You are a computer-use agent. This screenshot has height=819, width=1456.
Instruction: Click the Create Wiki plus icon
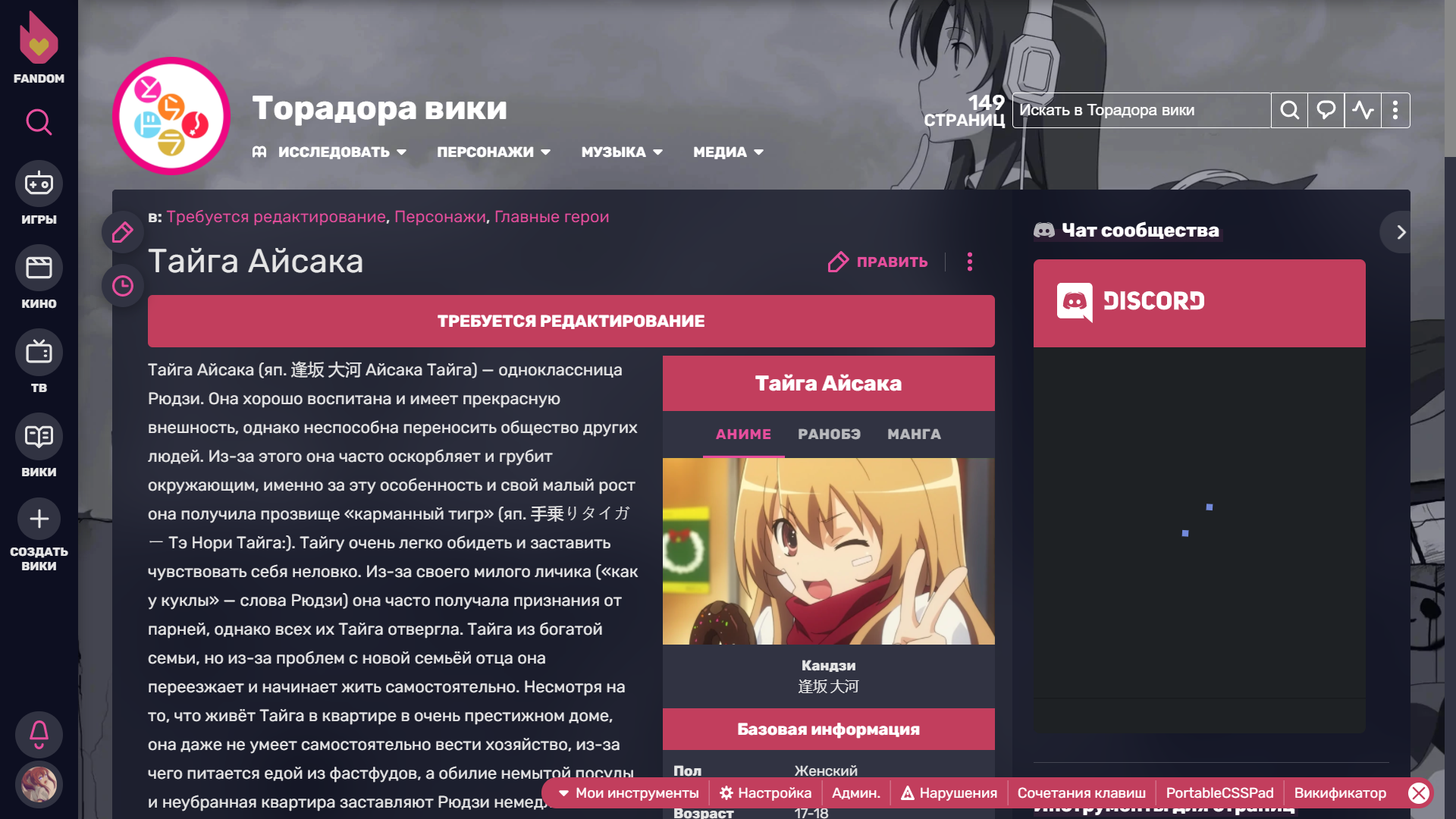39,519
